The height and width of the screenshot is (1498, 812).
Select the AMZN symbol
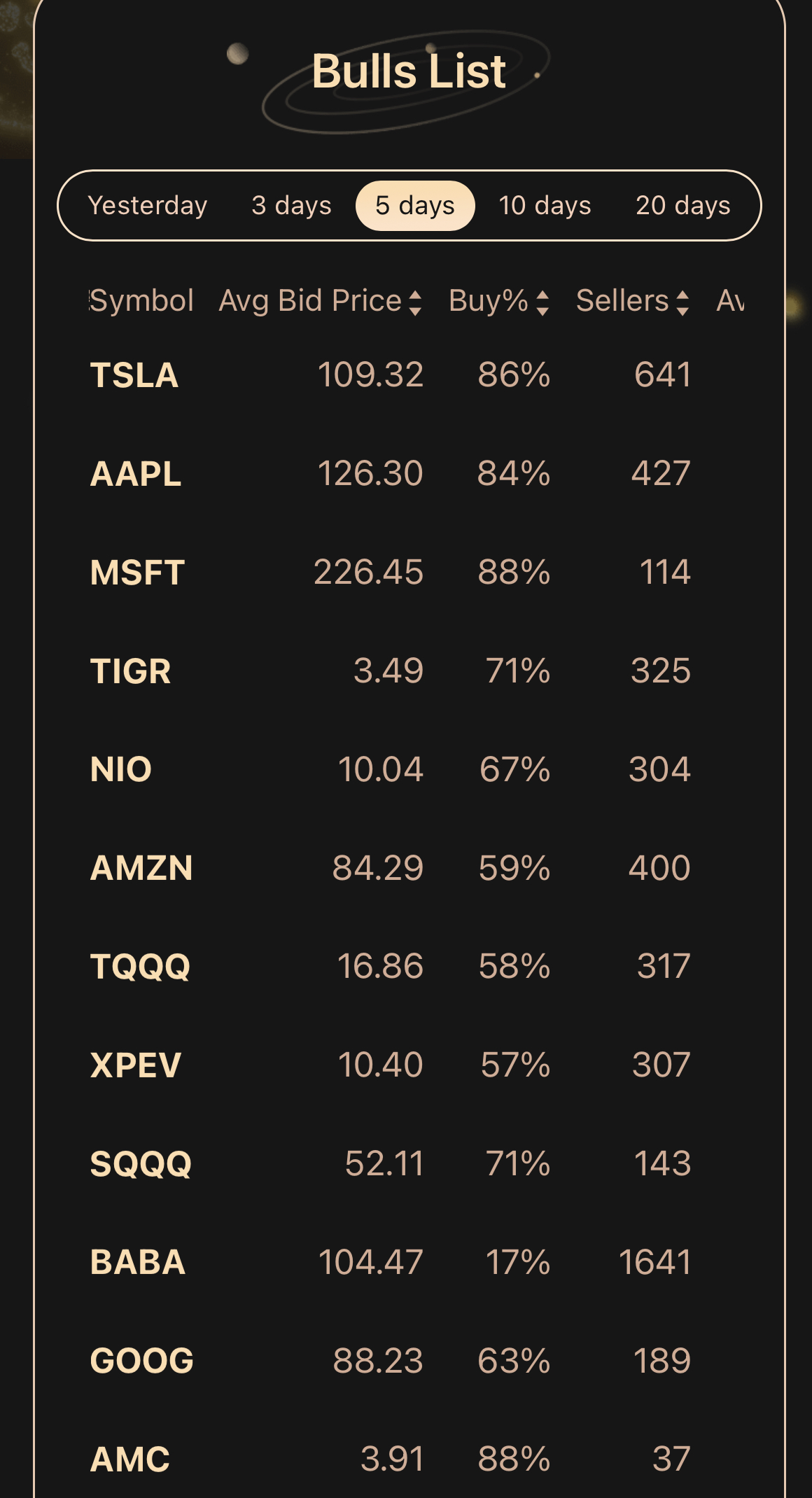(x=141, y=868)
